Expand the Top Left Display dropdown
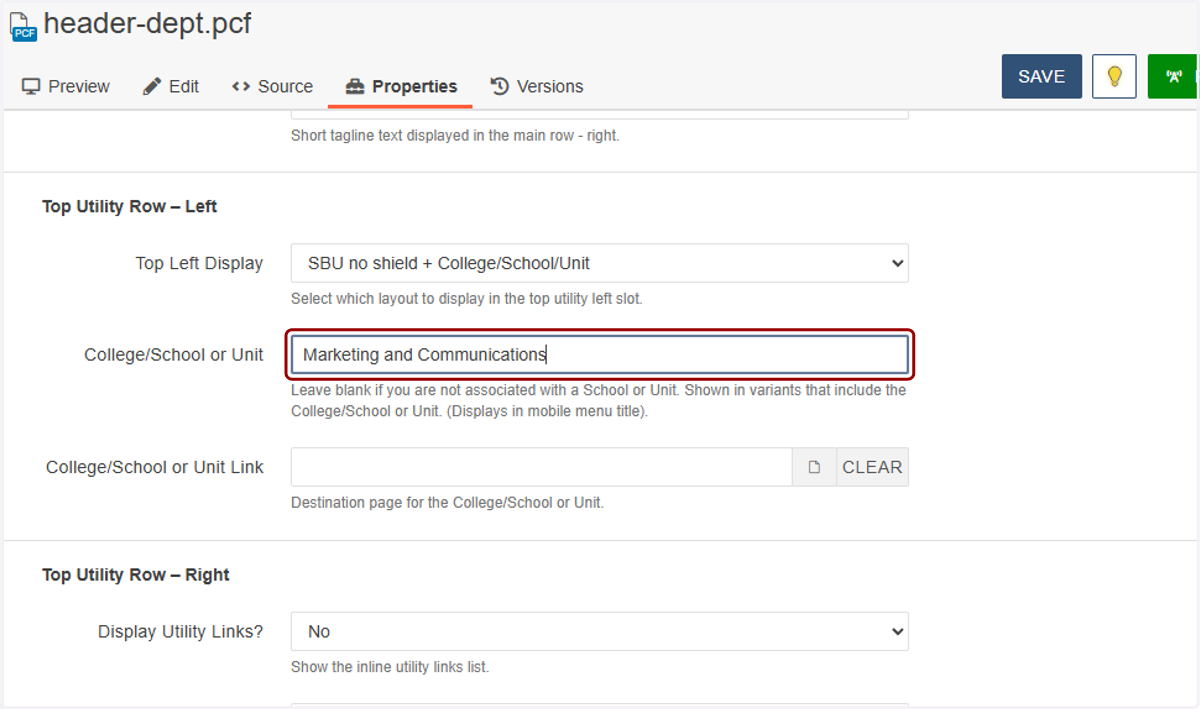 pyautogui.click(x=600, y=264)
